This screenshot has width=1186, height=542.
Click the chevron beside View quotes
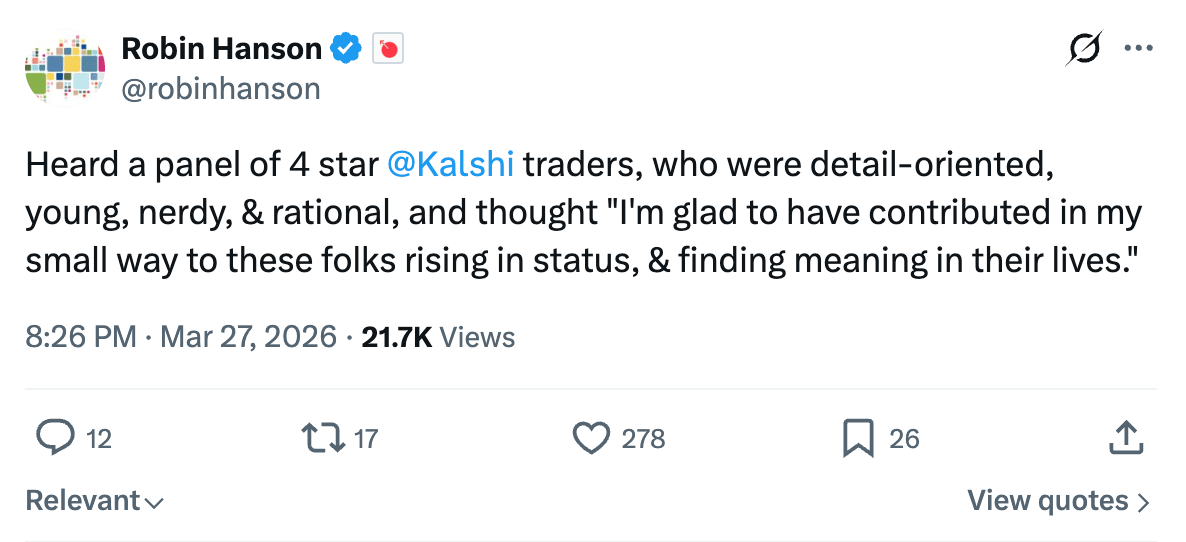(x=1144, y=502)
